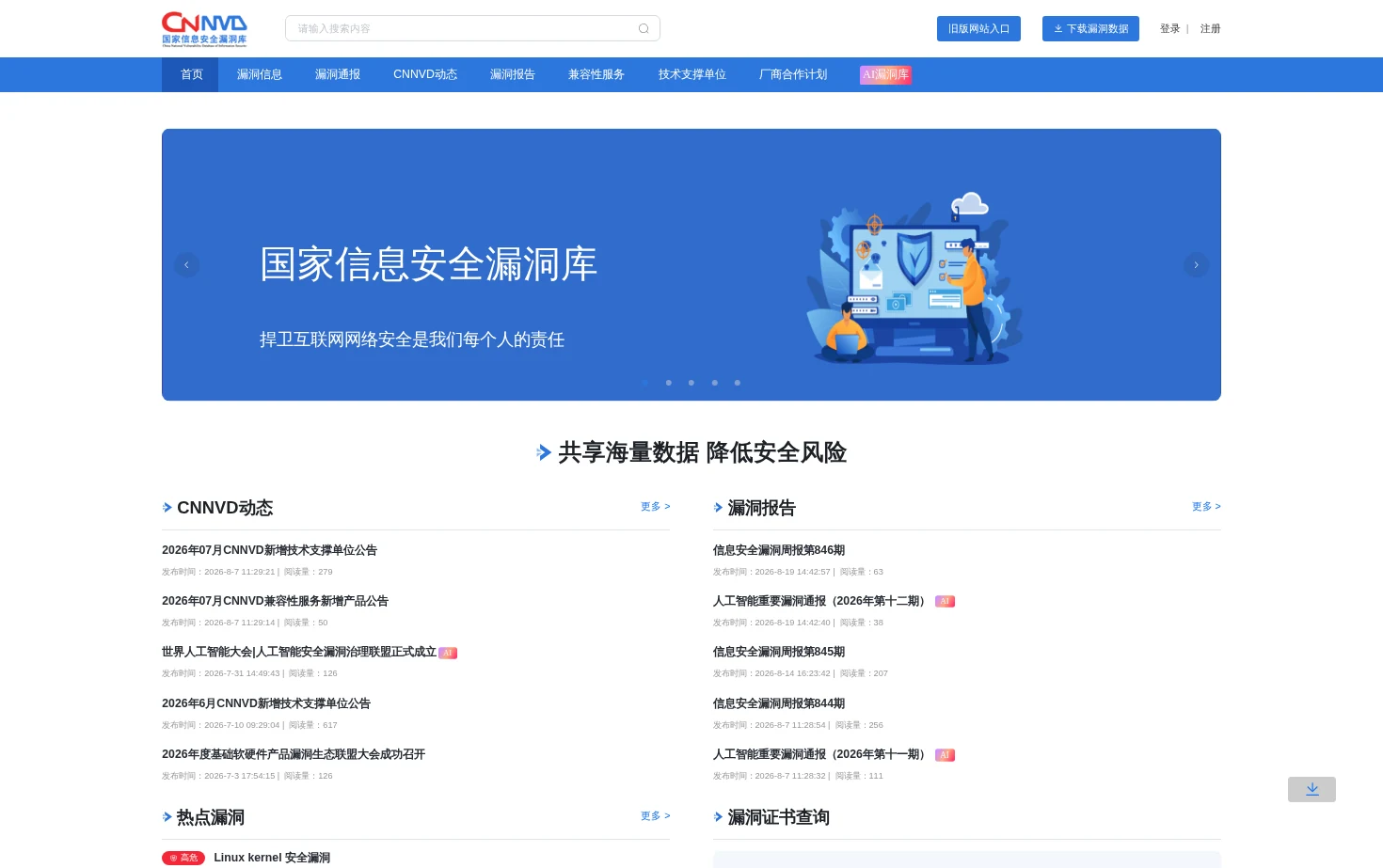This screenshot has height=868, width=1383.
Task: Open 人工智能重要漏洞通报 第十一期
Action: coord(821,754)
